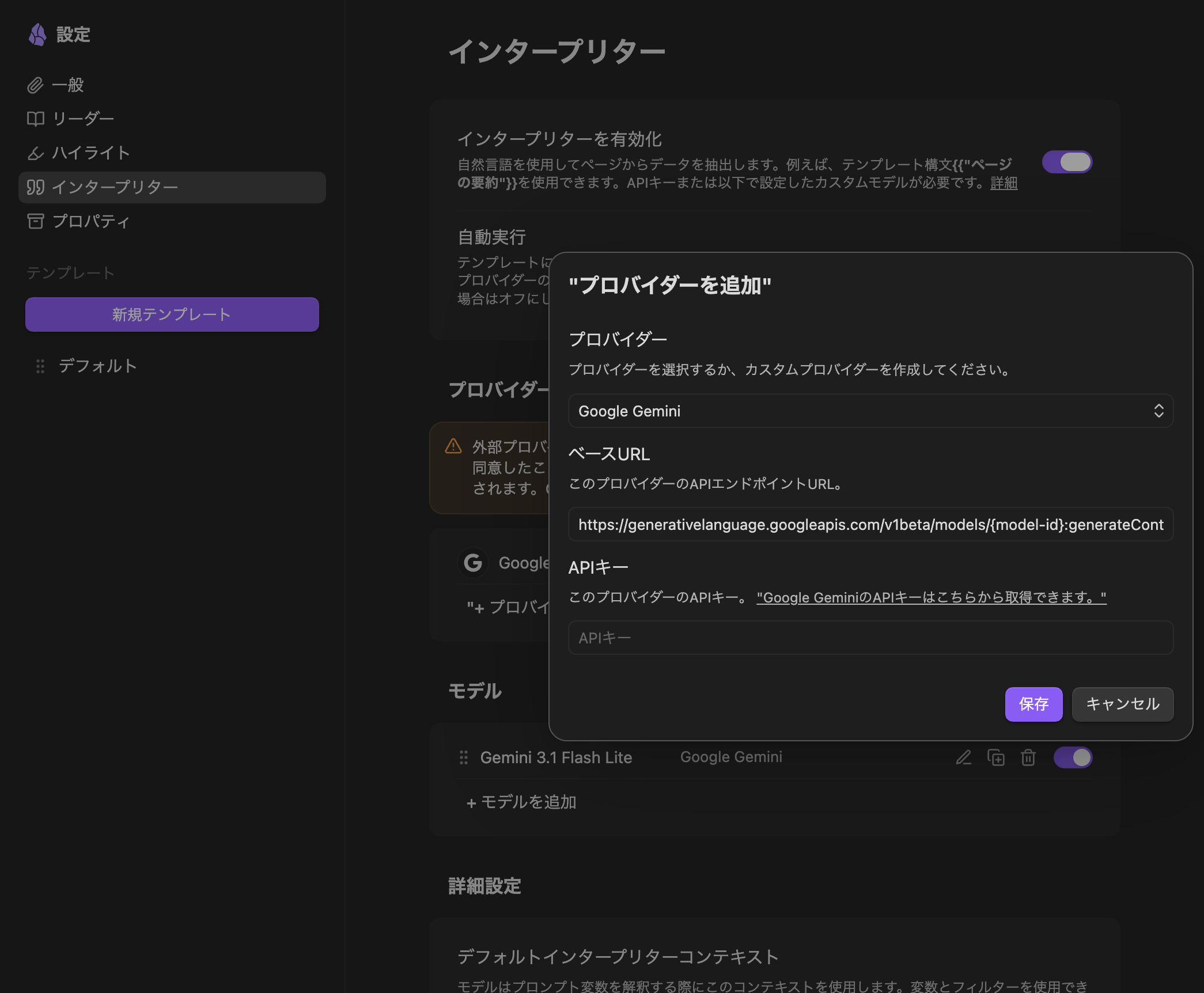Click the paperclip icon next to 一般

(x=35, y=85)
